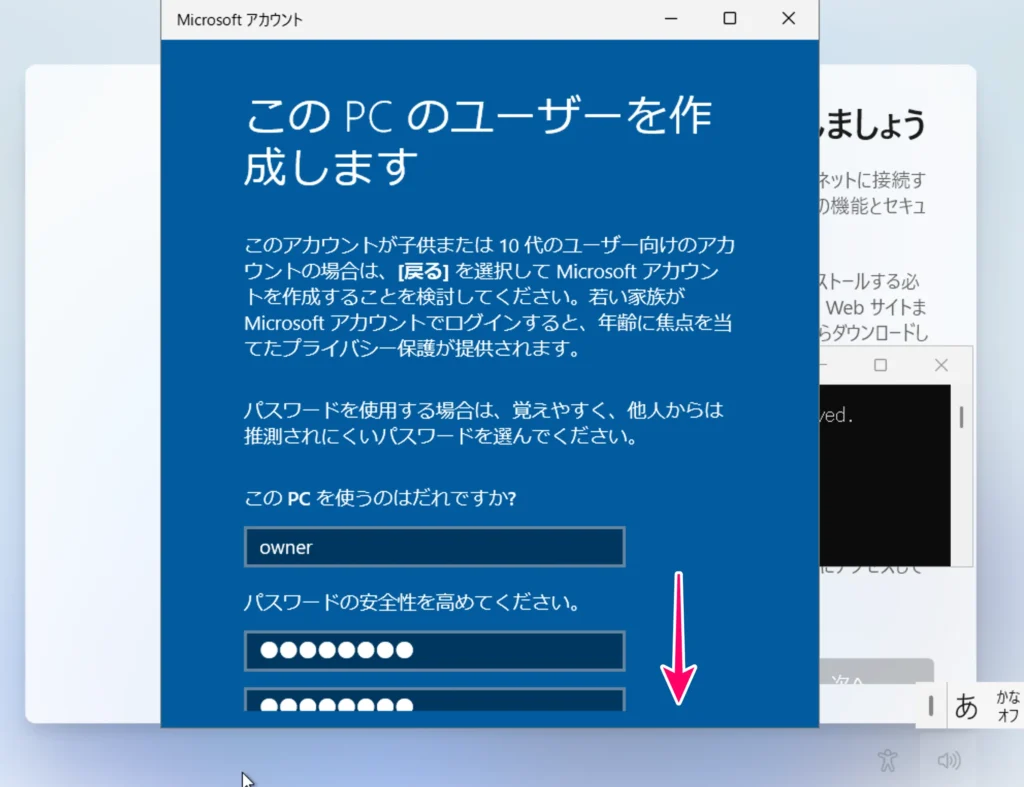The width and height of the screenshot is (1024, 787).
Task: Maximize the black console window
Action: [x=880, y=365]
